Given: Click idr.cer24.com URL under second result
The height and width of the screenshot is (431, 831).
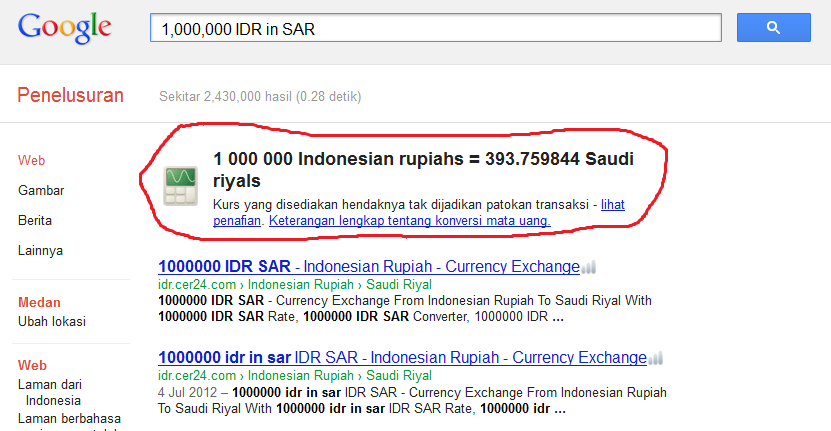Looking at the screenshot, I should 295,376.
